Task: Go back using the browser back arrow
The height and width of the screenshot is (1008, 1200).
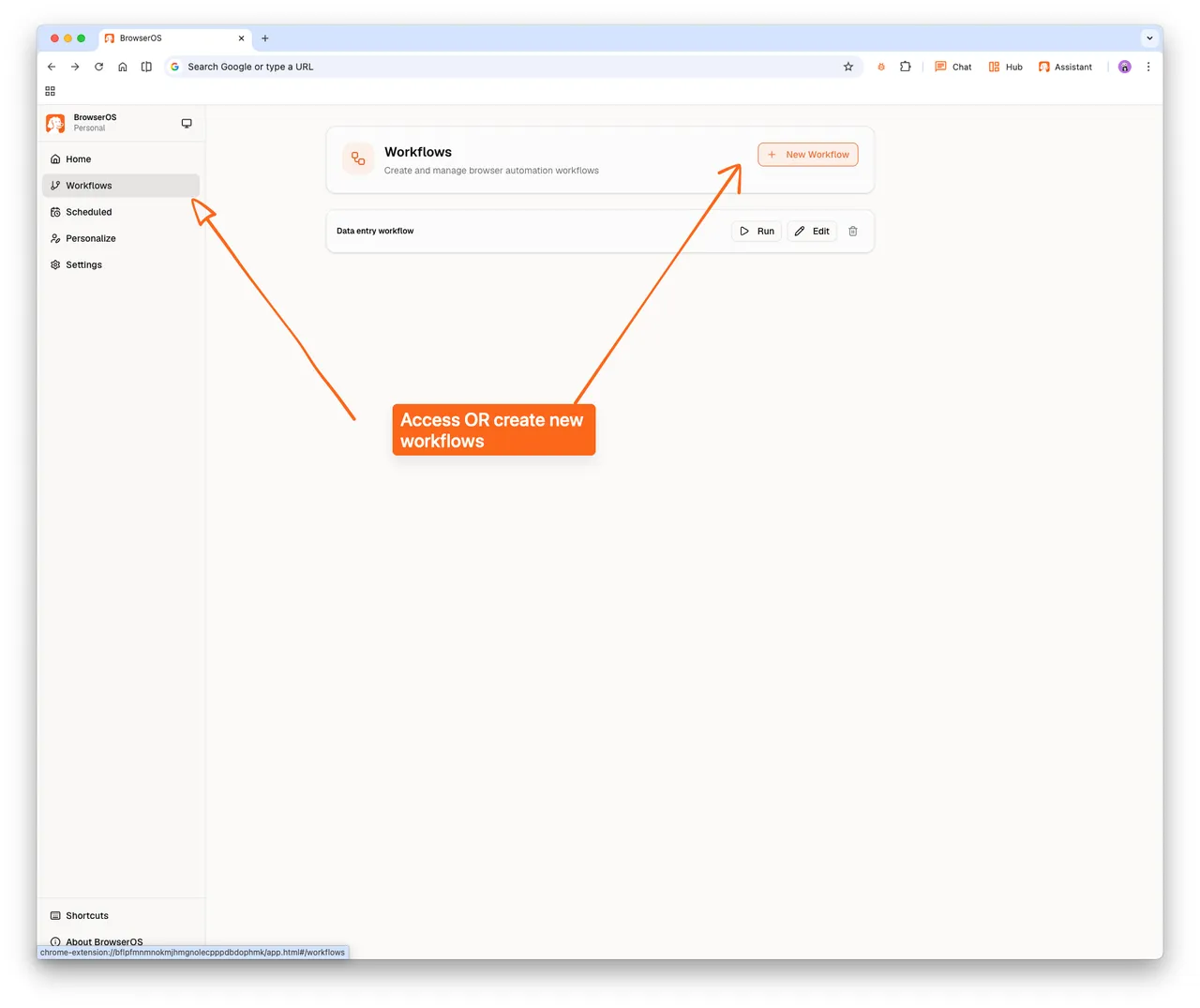Action: (52, 67)
